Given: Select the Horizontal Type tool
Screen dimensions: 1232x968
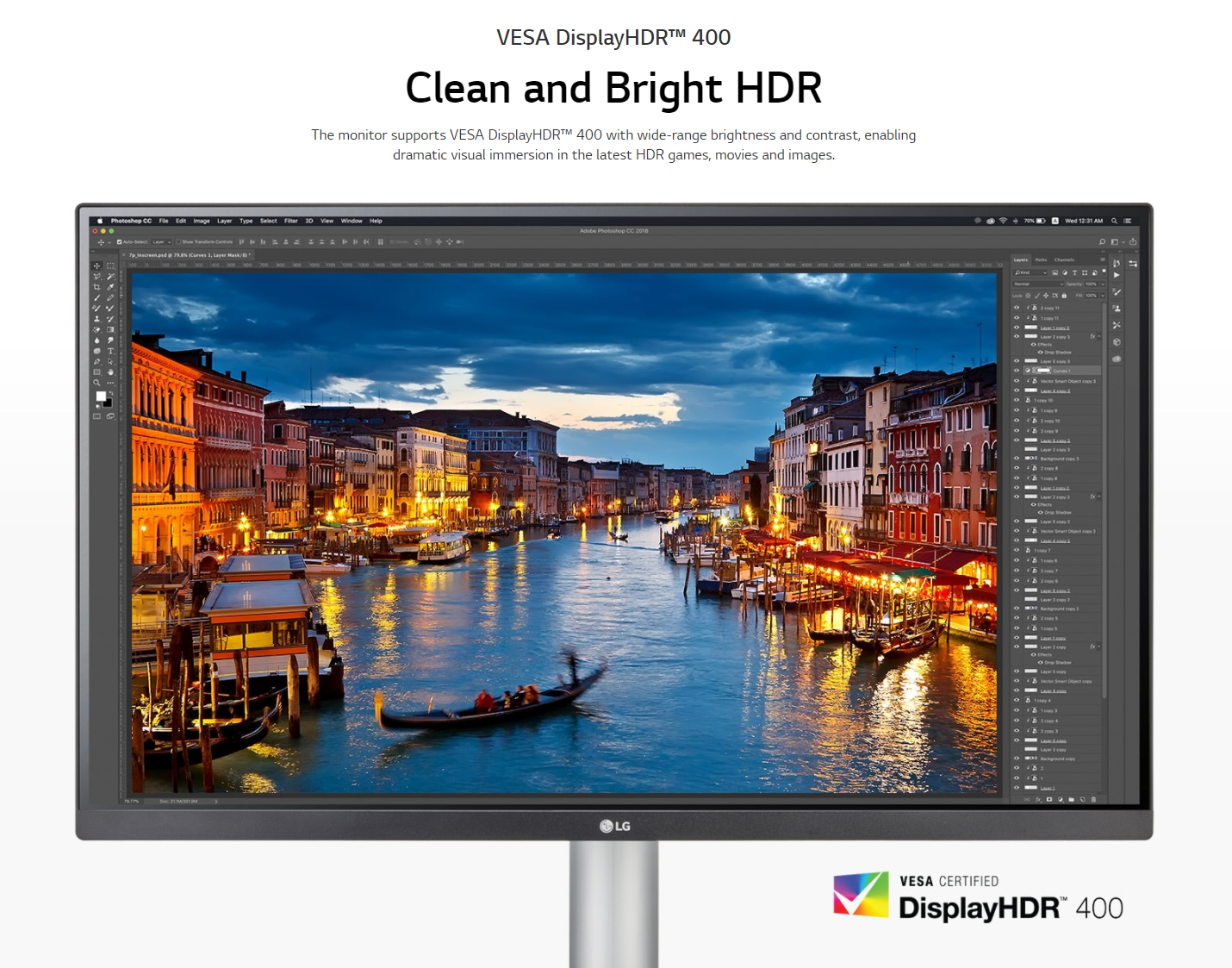Looking at the screenshot, I should 110,351.
